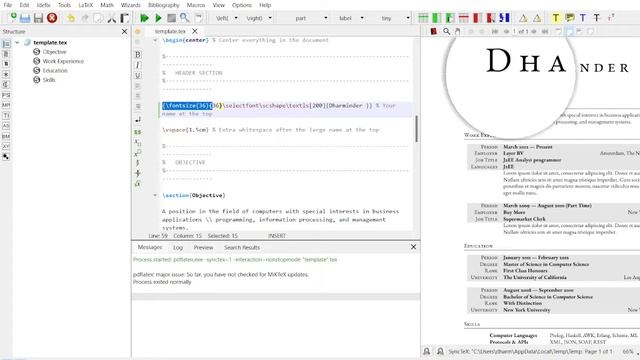This screenshot has width=640, height=360.
Task: Click the green add-table-row icon
Action: [423, 18]
